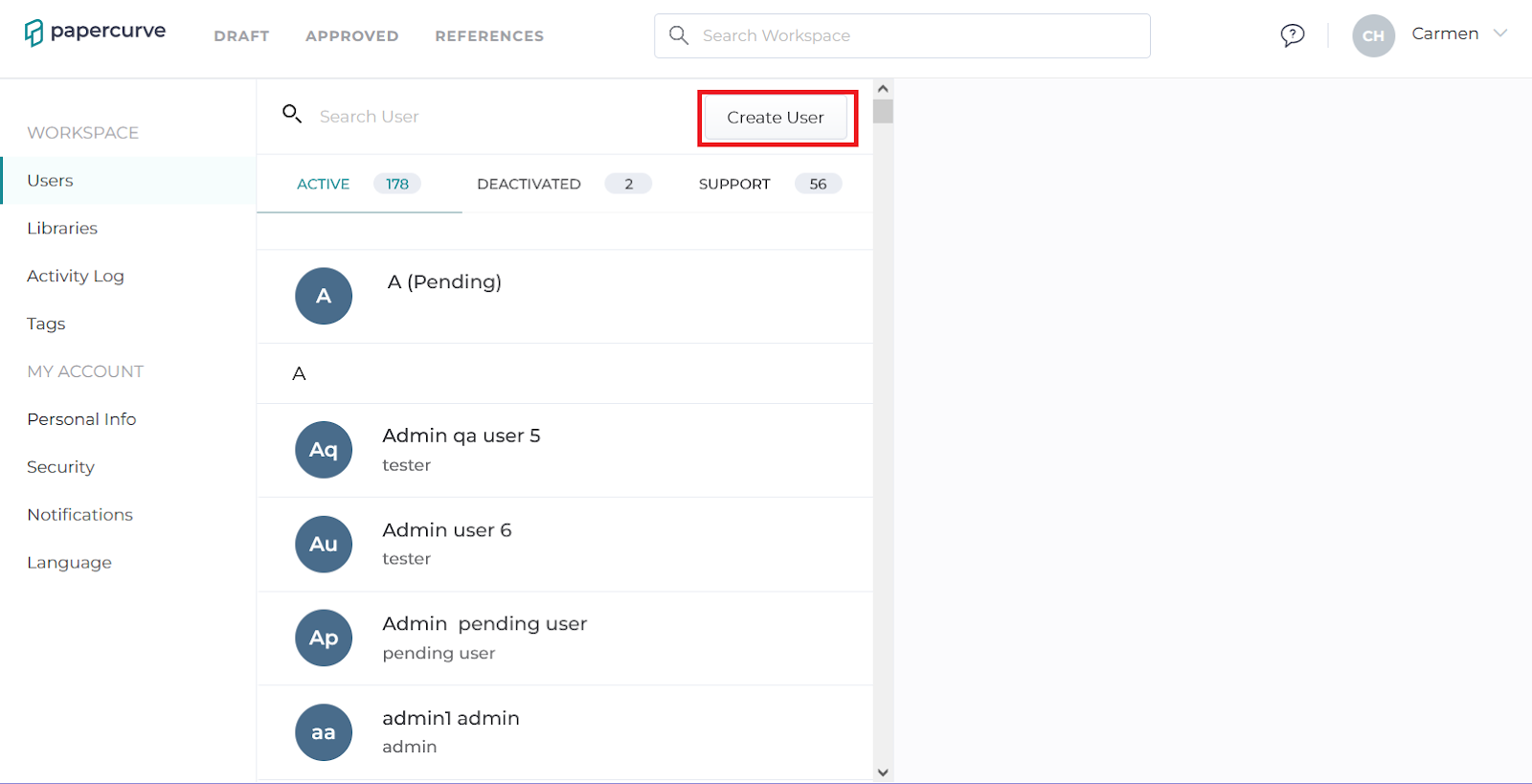Select the Admin pending user name
The width and height of the screenshot is (1532, 784).
click(484, 624)
